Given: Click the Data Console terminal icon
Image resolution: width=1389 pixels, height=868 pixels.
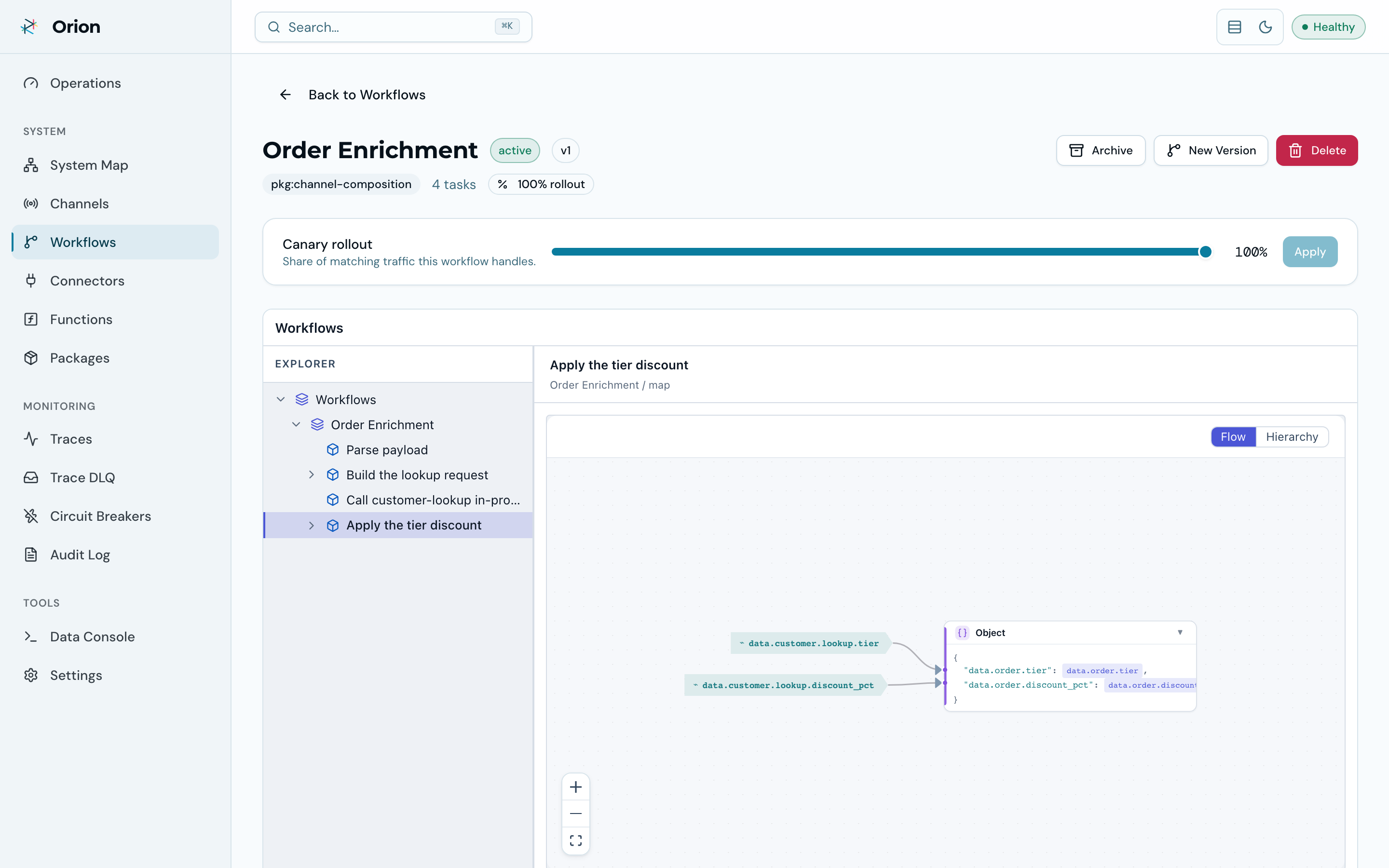Looking at the screenshot, I should point(31,637).
